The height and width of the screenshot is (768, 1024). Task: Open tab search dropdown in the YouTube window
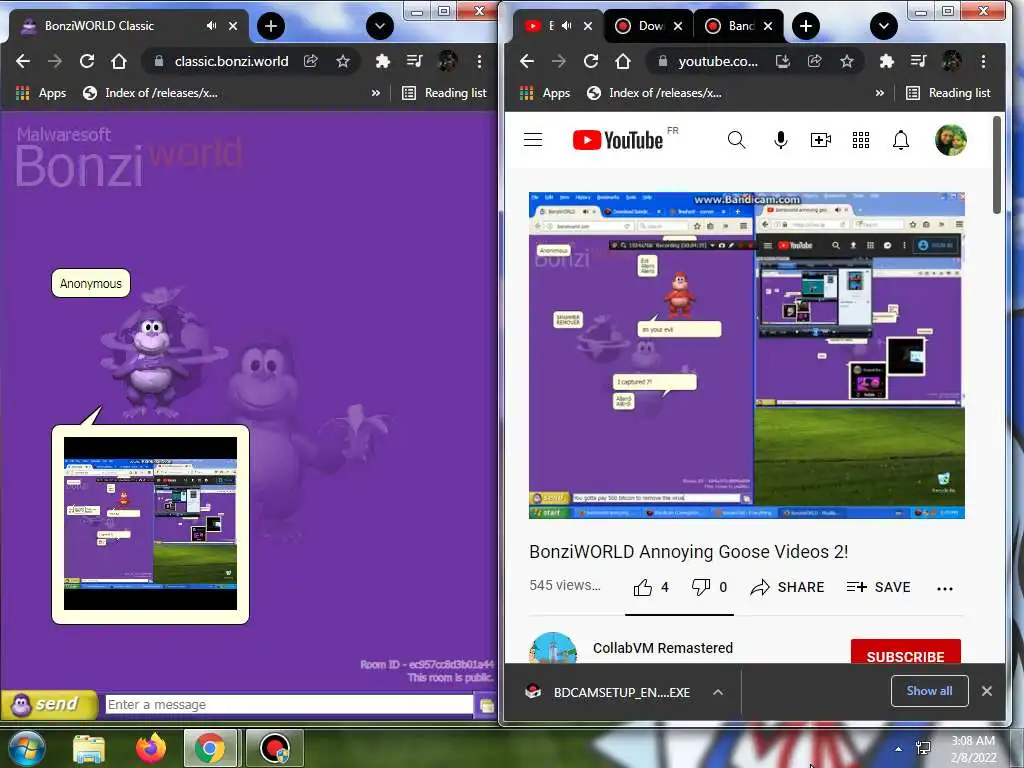click(884, 26)
